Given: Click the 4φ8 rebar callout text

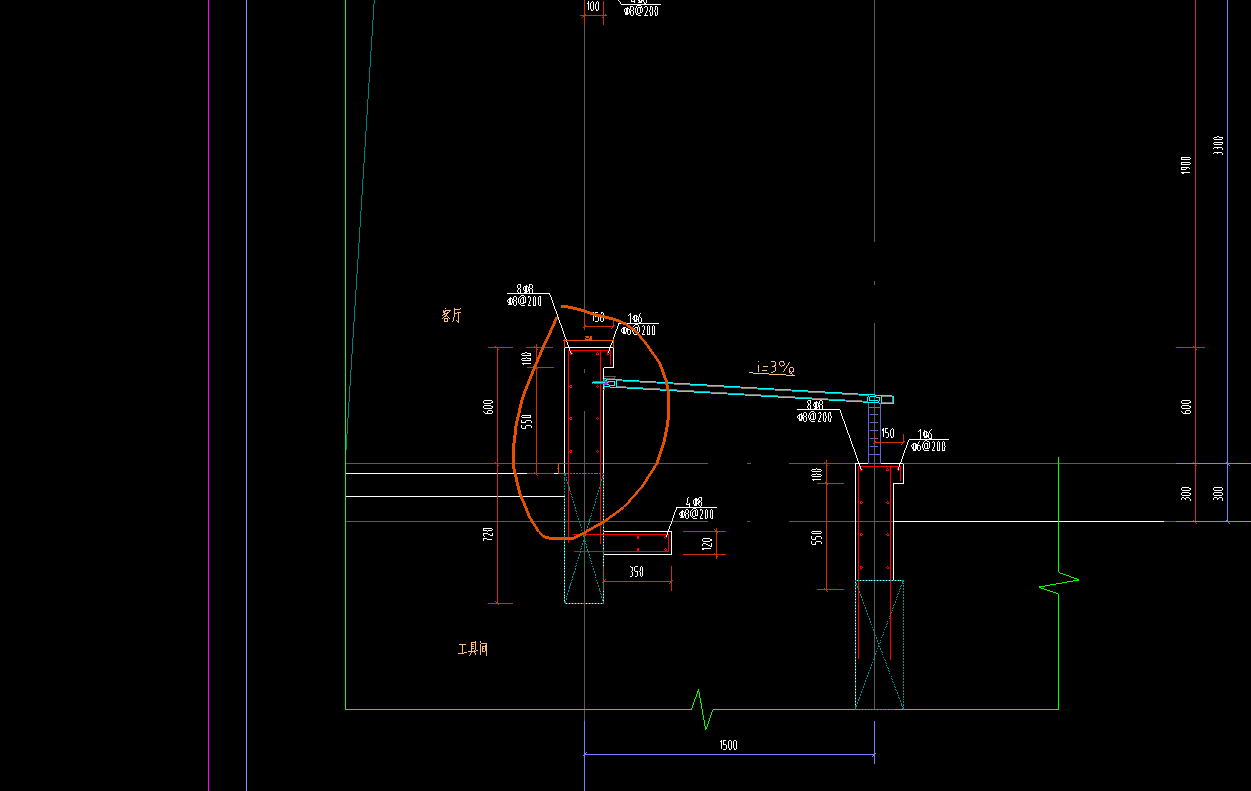Looking at the screenshot, I should click(x=696, y=502).
